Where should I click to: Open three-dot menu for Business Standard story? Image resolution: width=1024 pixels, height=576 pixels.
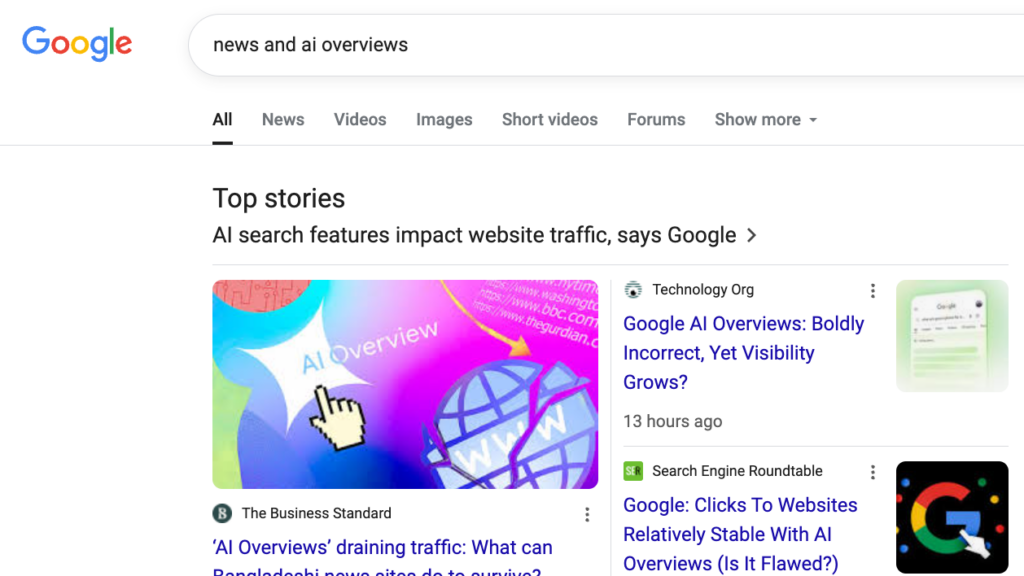click(587, 515)
